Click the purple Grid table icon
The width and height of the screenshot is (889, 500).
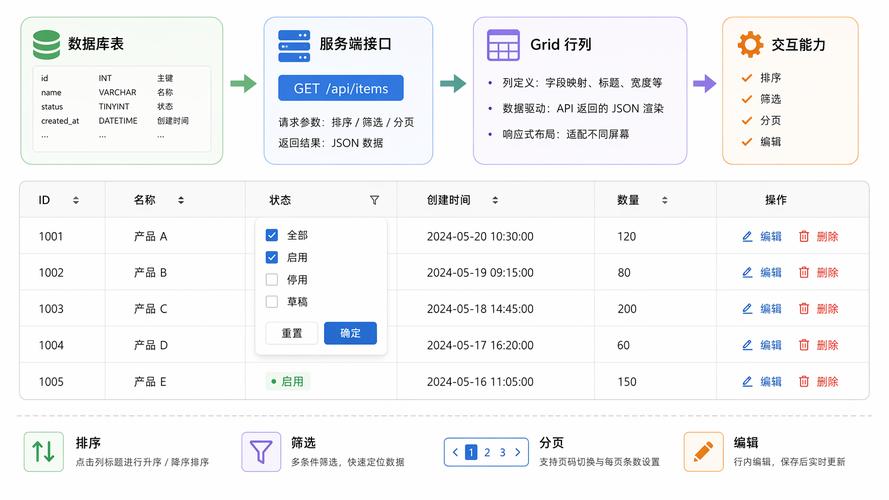click(x=503, y=45)
